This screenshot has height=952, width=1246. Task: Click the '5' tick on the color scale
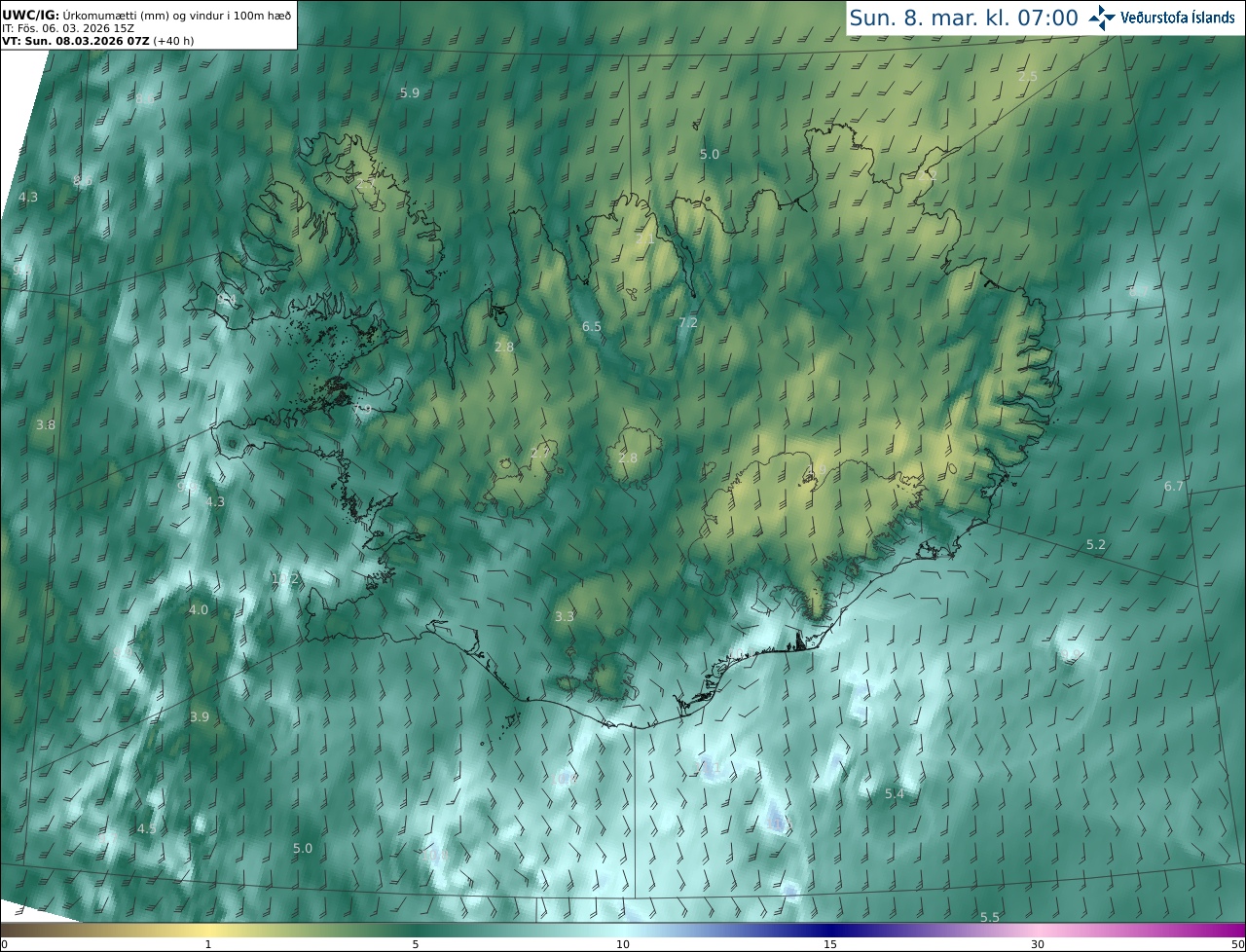click(x=416, y=944)
